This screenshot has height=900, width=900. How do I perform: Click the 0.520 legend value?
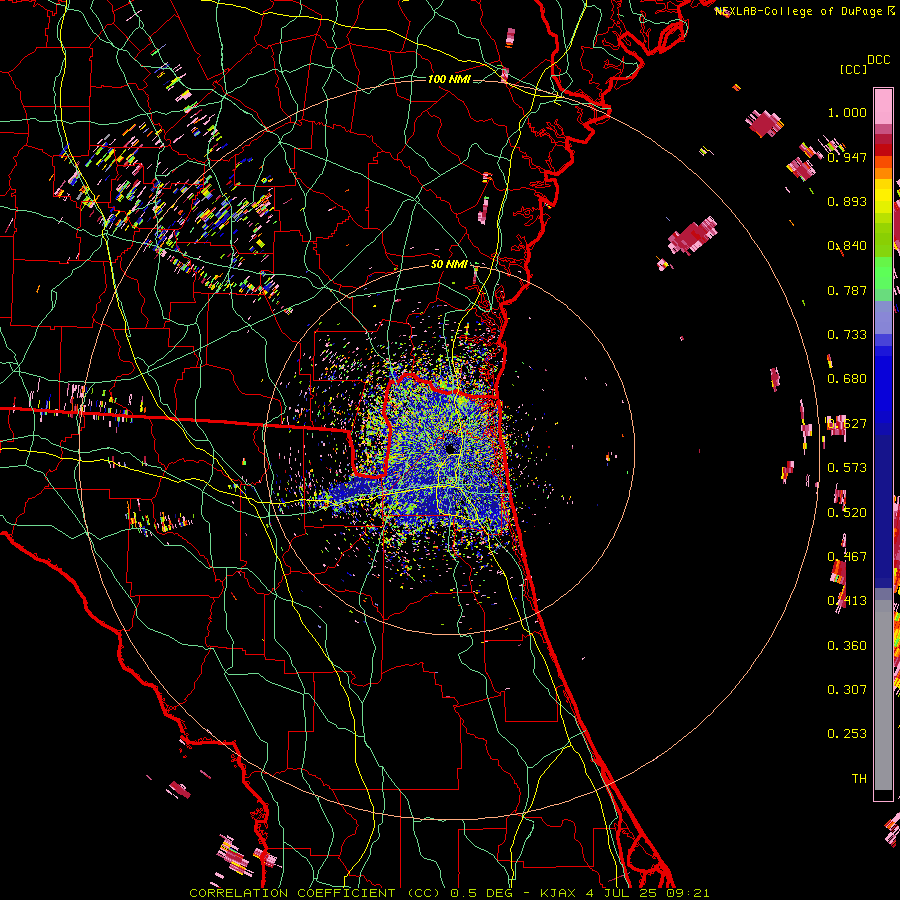pyautogui.click(x=847, y=513)
